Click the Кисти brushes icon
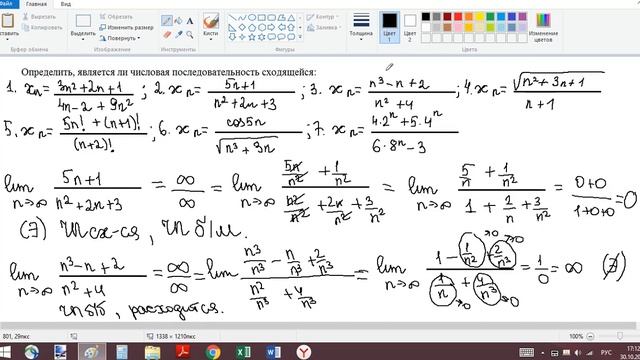The image size is (640, 360). pyautogui.click(x=211, y=21)
